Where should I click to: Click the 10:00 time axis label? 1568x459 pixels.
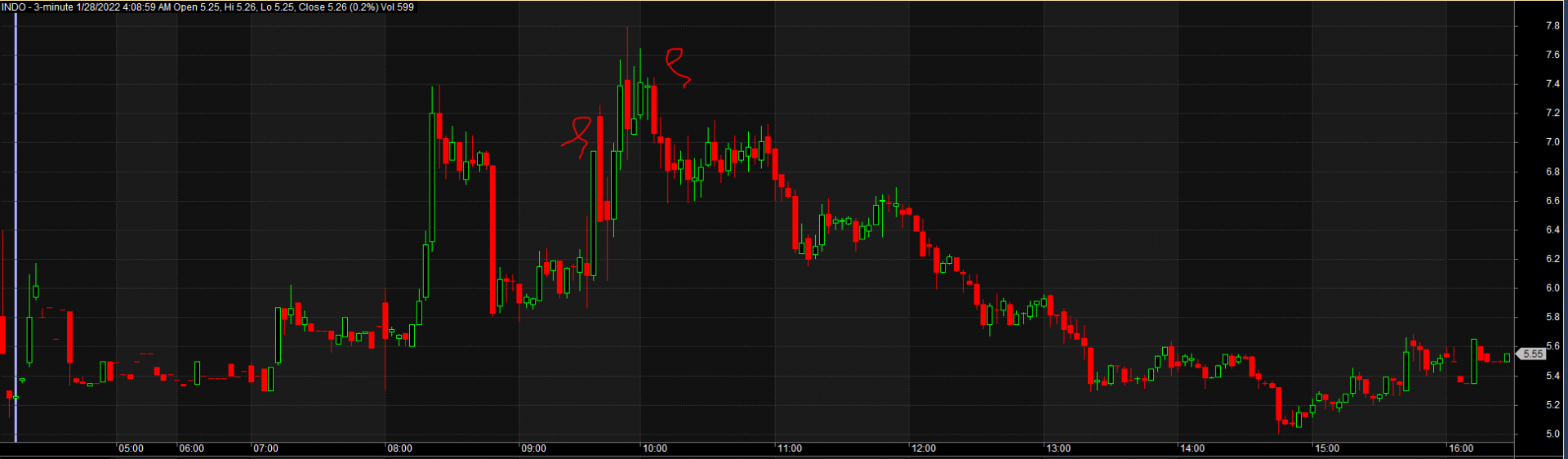(x=655, y=448)
